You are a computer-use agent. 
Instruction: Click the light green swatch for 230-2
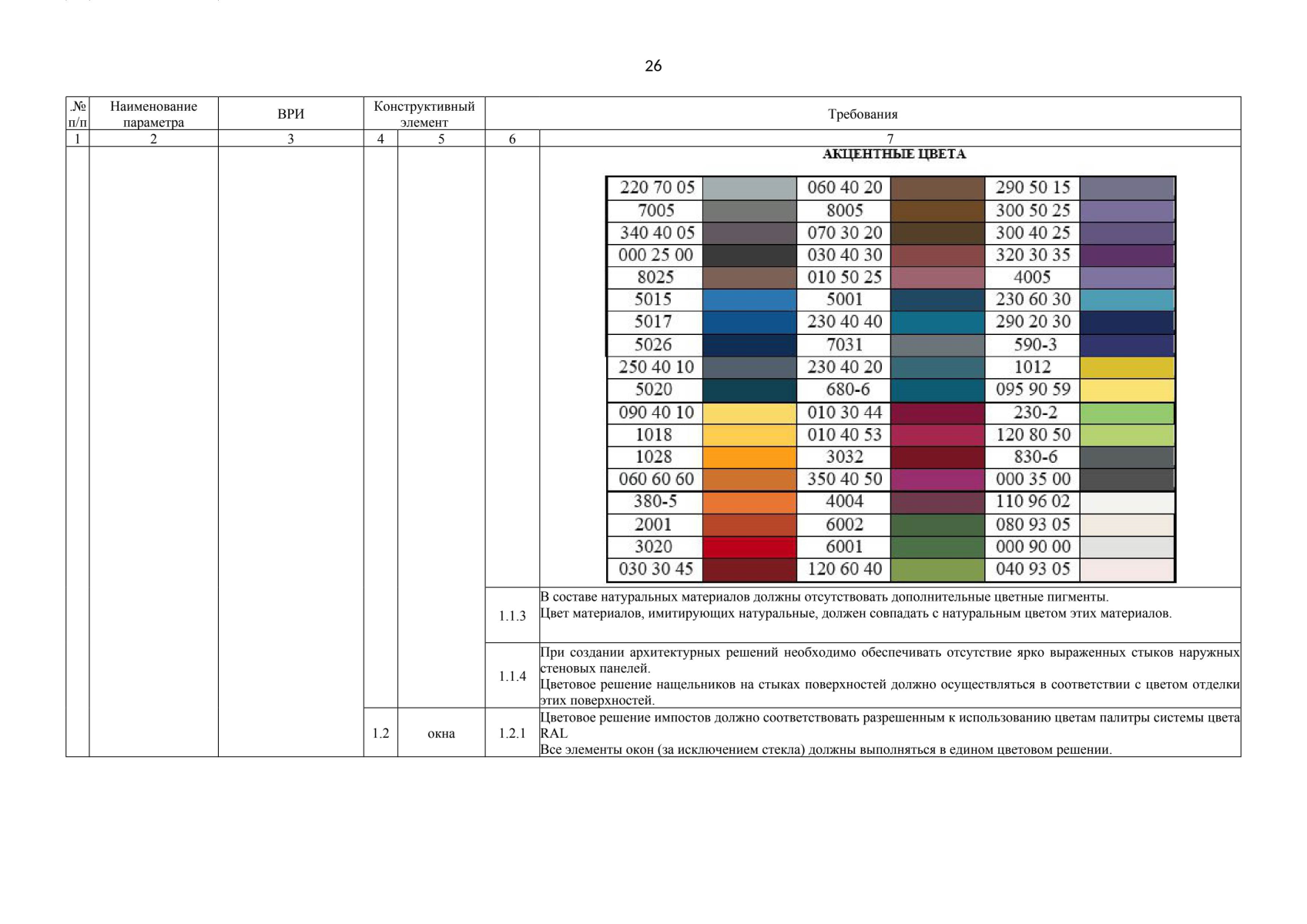1127,413
